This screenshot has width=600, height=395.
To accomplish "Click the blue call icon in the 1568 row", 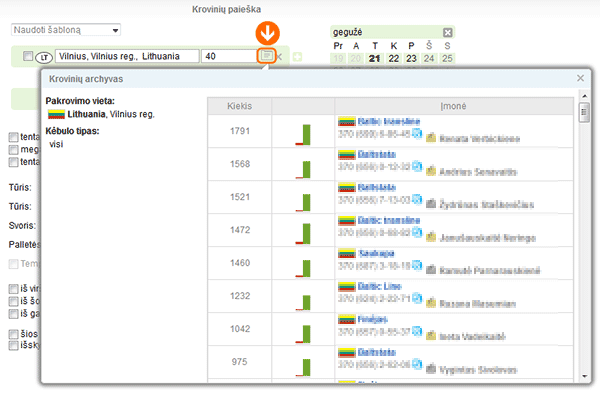I will 417,166.
